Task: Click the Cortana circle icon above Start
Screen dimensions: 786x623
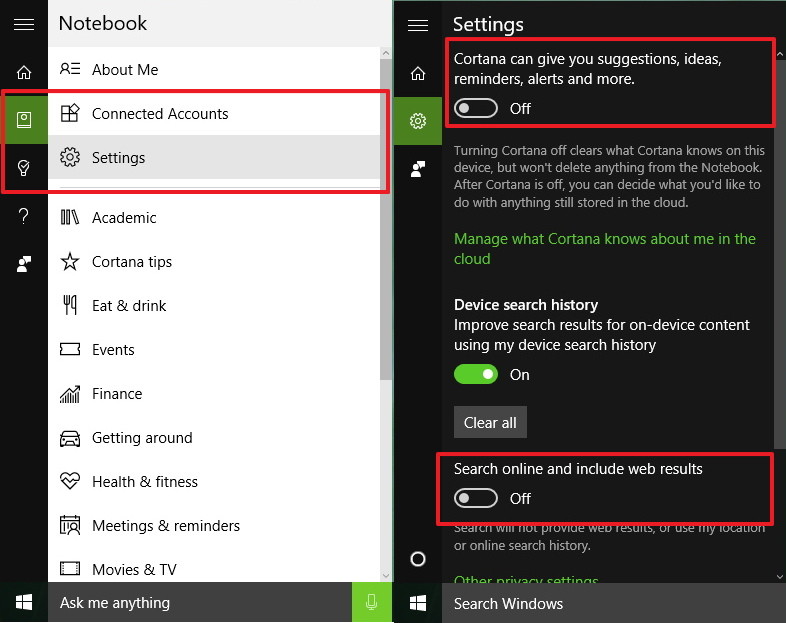Action: (x=418, y=559)
